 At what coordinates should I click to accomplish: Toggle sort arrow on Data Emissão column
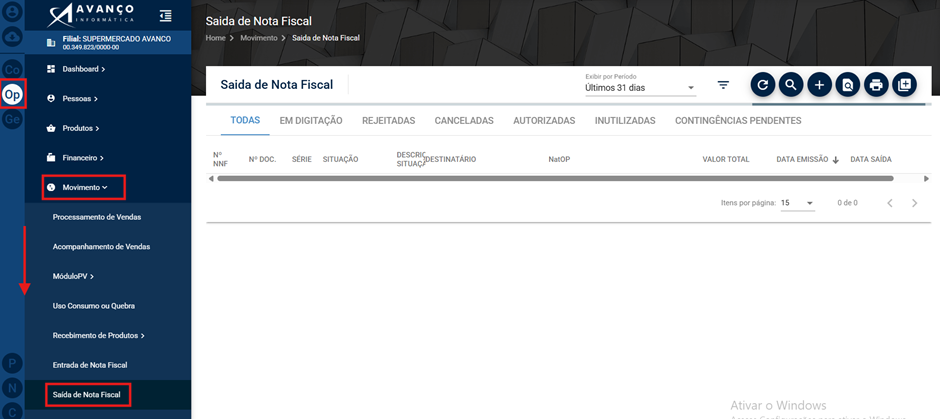click(x=835, y=160)
